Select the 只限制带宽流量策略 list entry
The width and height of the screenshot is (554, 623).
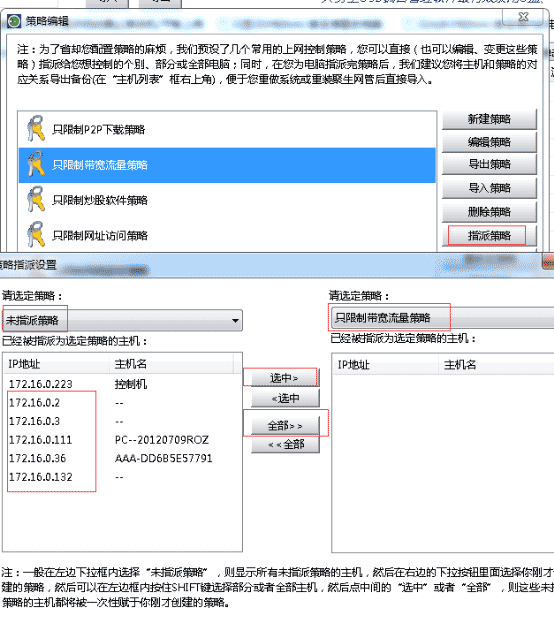coord(227,165)
